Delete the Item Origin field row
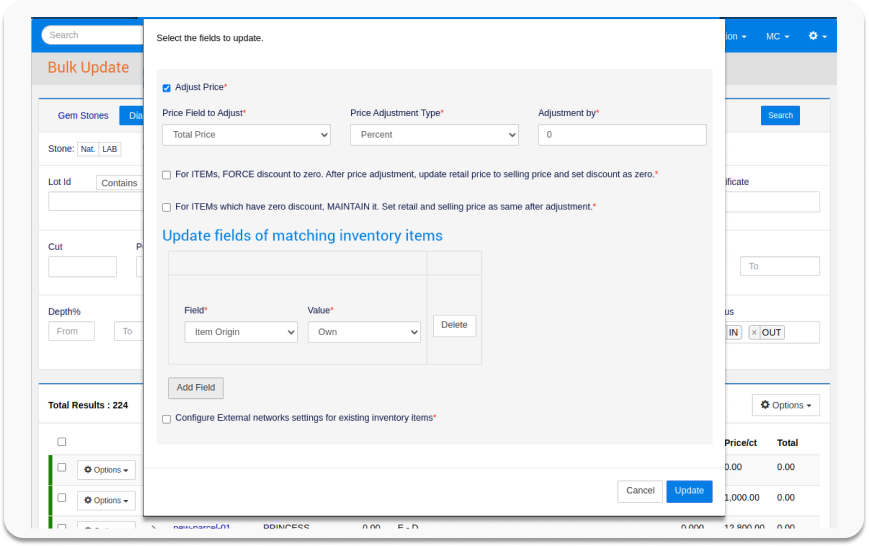Screen dimensions: 869x546 coord(454,325)
